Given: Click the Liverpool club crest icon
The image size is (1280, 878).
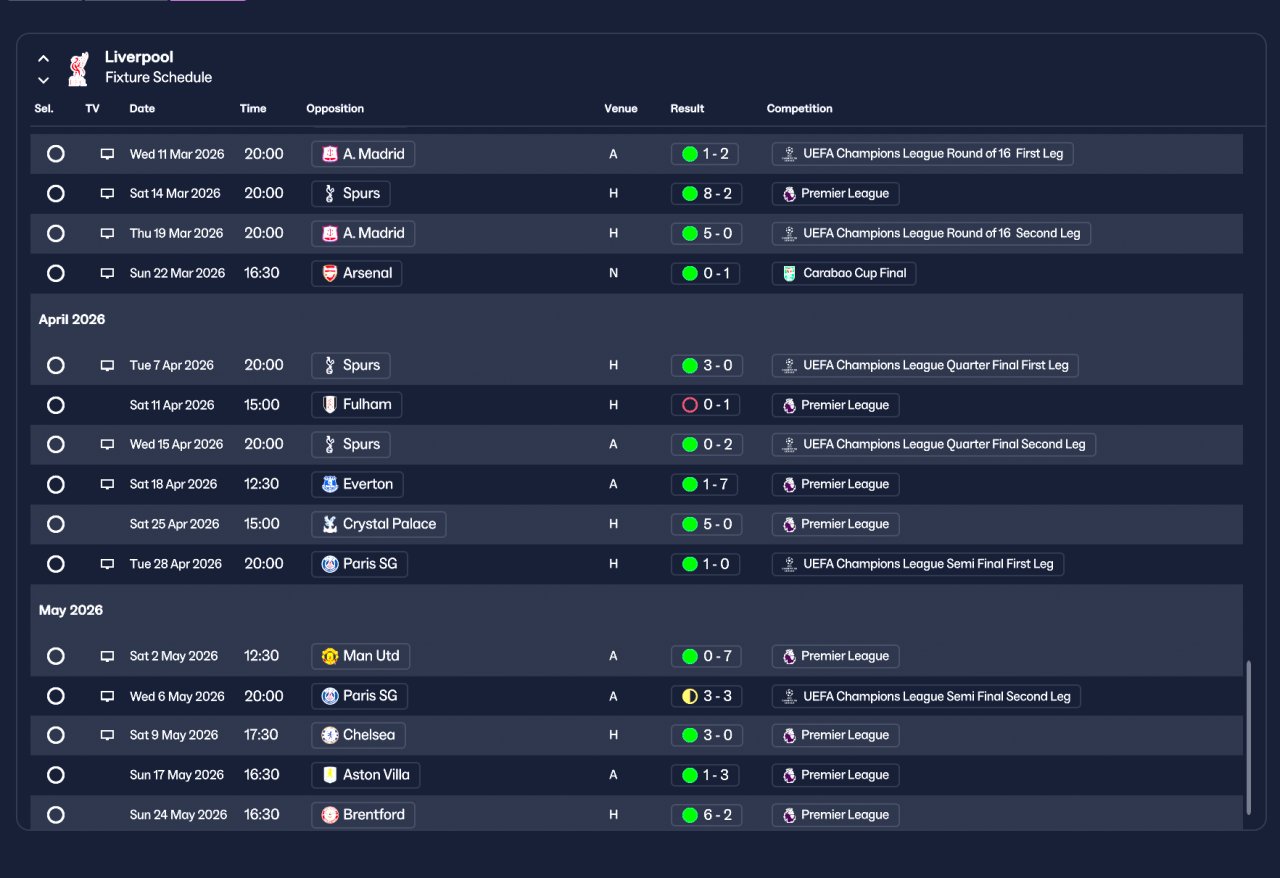Looking at the screenshot, I should point(78,68).
